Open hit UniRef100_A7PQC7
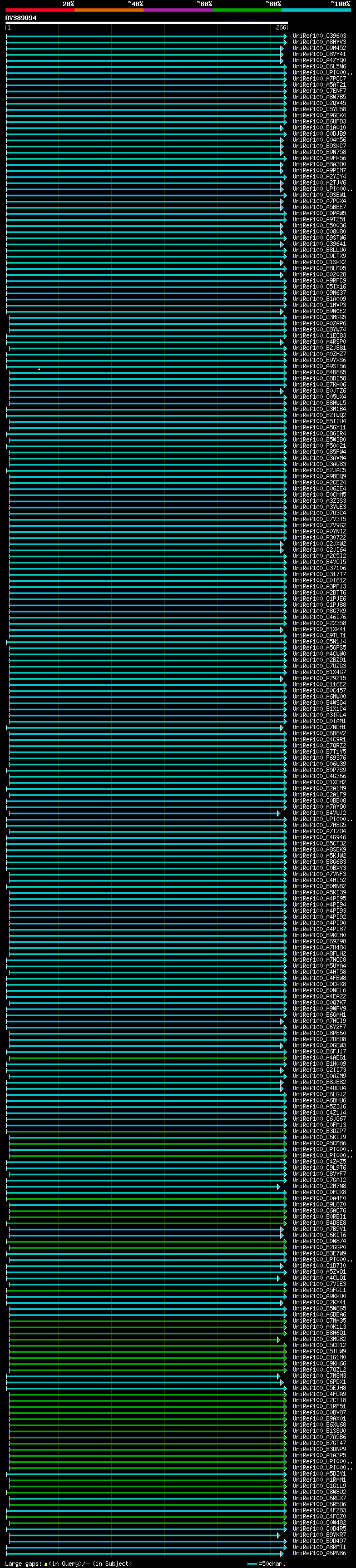The height and width of the screenshot is (1568, 356). click(319, 78)
